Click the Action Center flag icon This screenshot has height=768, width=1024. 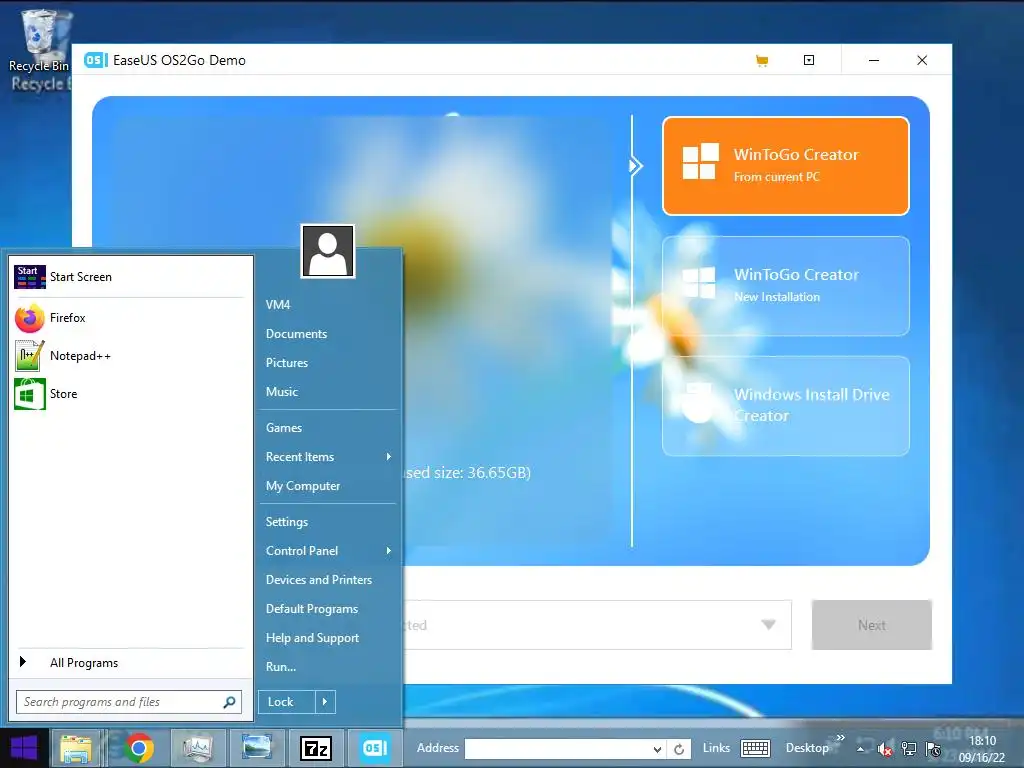[x=933, y=749]
